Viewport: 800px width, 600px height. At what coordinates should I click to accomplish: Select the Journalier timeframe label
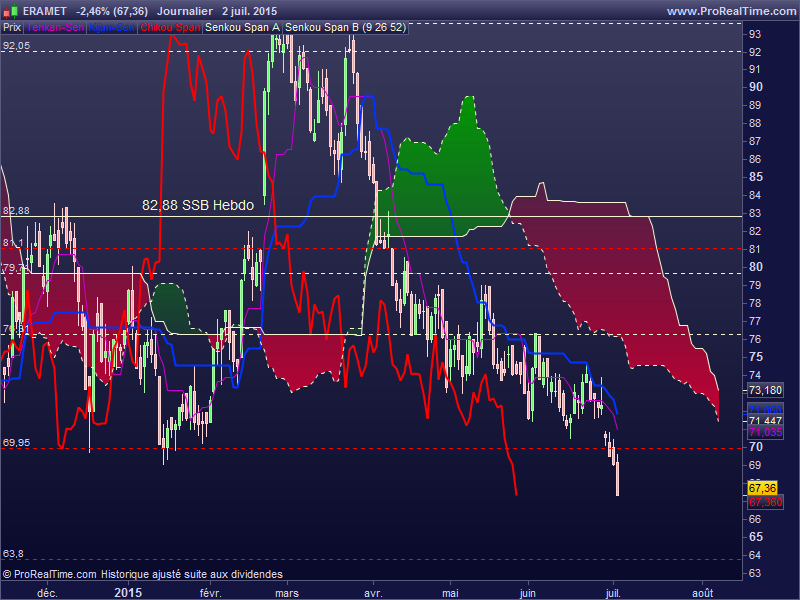[185, 11]
